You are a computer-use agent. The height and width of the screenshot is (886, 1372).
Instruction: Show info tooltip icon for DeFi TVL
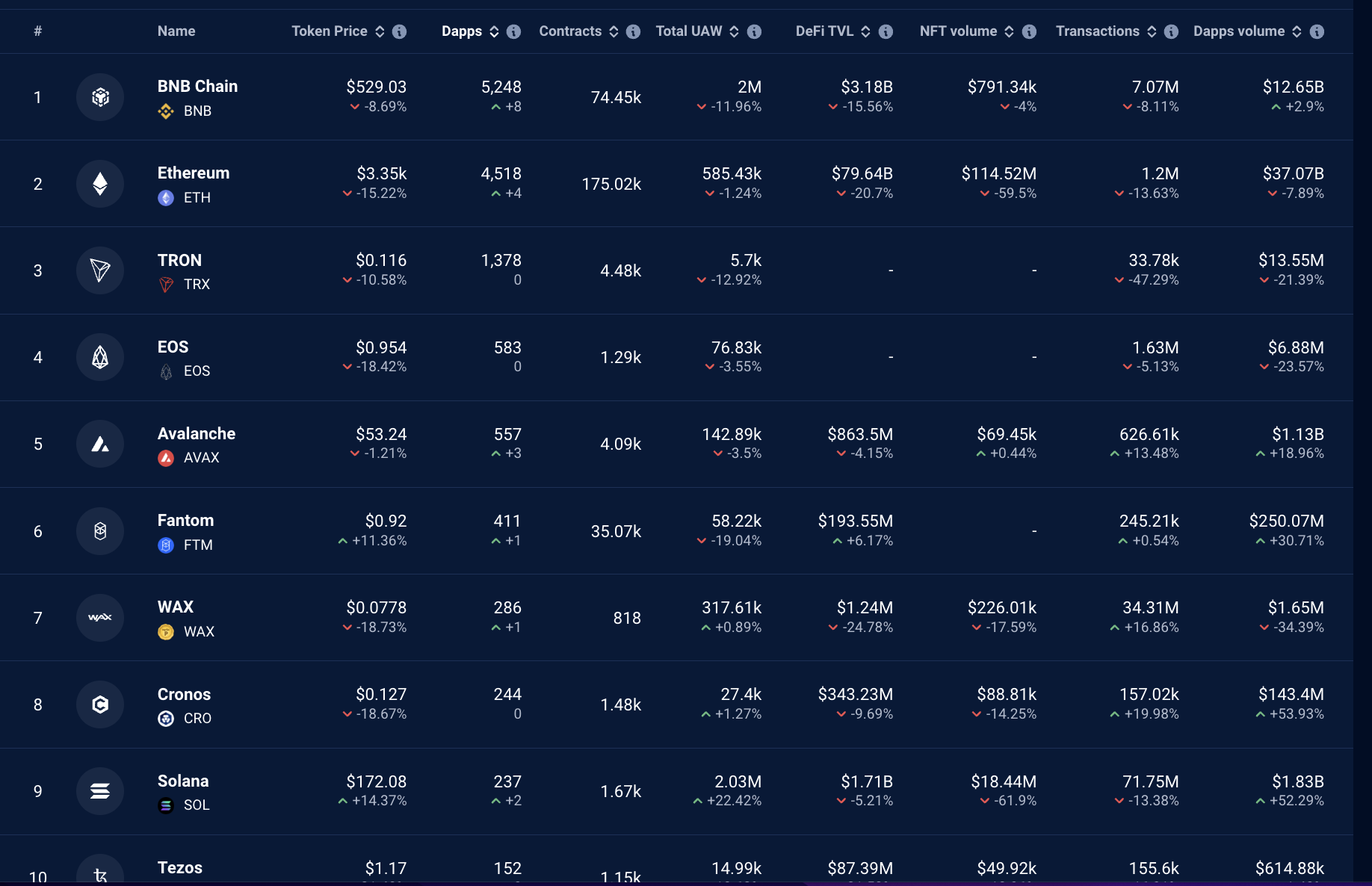[x=886, y=31]
